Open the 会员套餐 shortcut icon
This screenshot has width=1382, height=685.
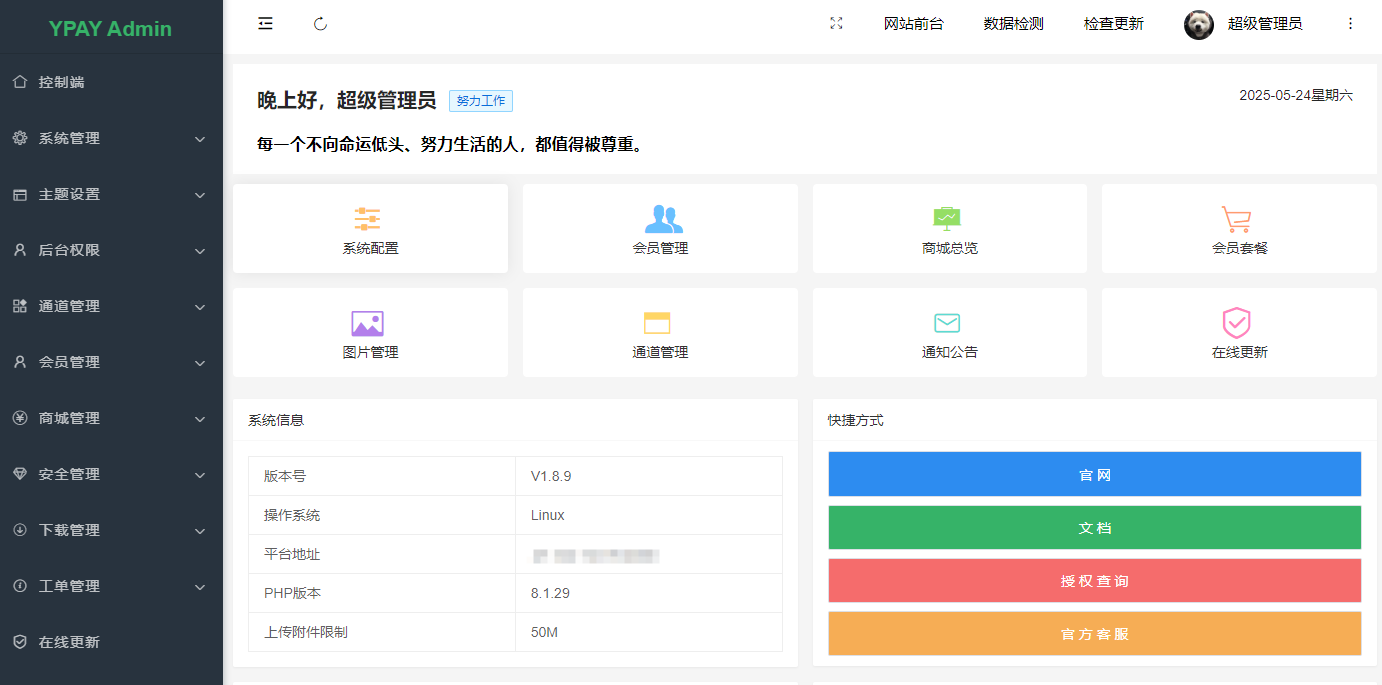1237,228
